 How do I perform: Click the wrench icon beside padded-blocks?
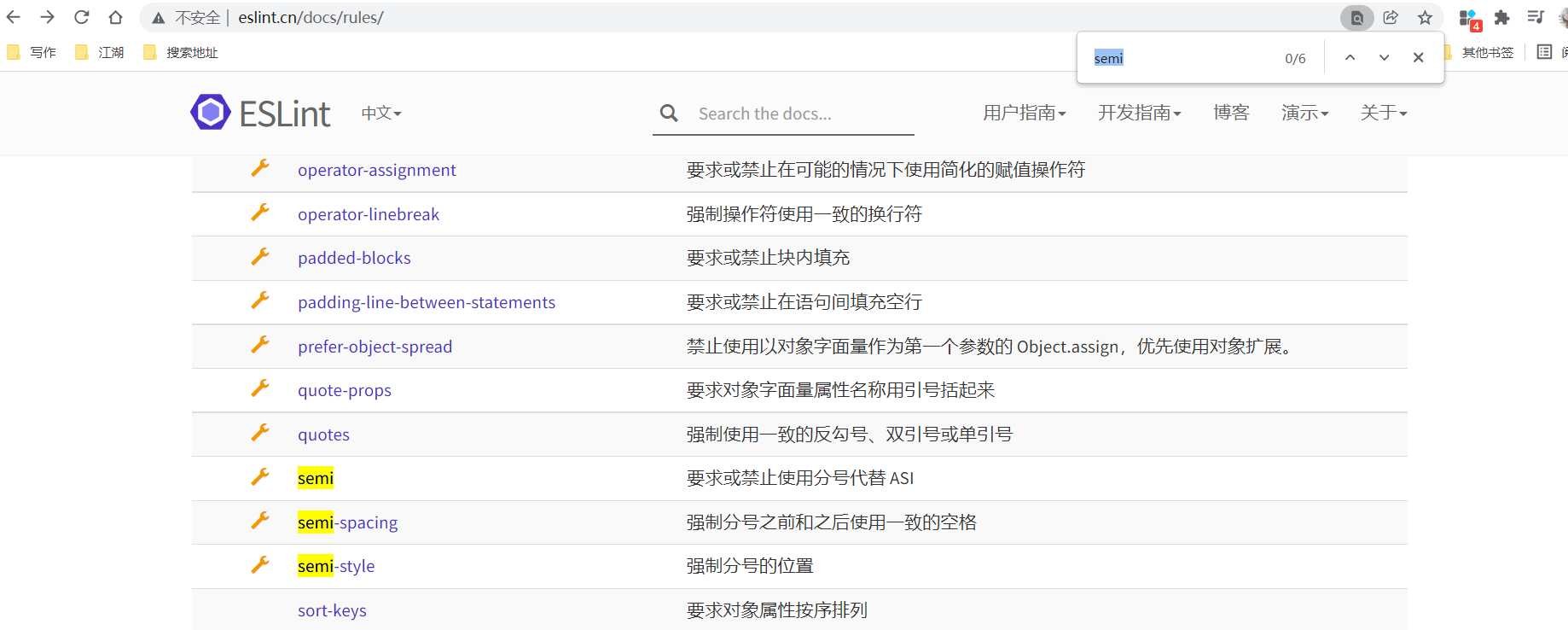point(260,256)
